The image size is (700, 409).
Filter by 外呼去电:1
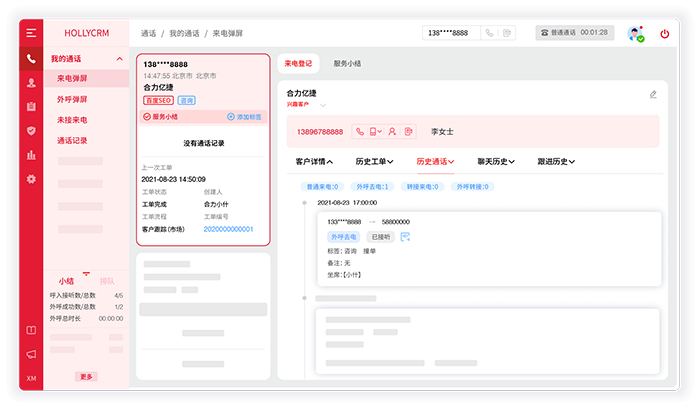(x=372, y=187)
